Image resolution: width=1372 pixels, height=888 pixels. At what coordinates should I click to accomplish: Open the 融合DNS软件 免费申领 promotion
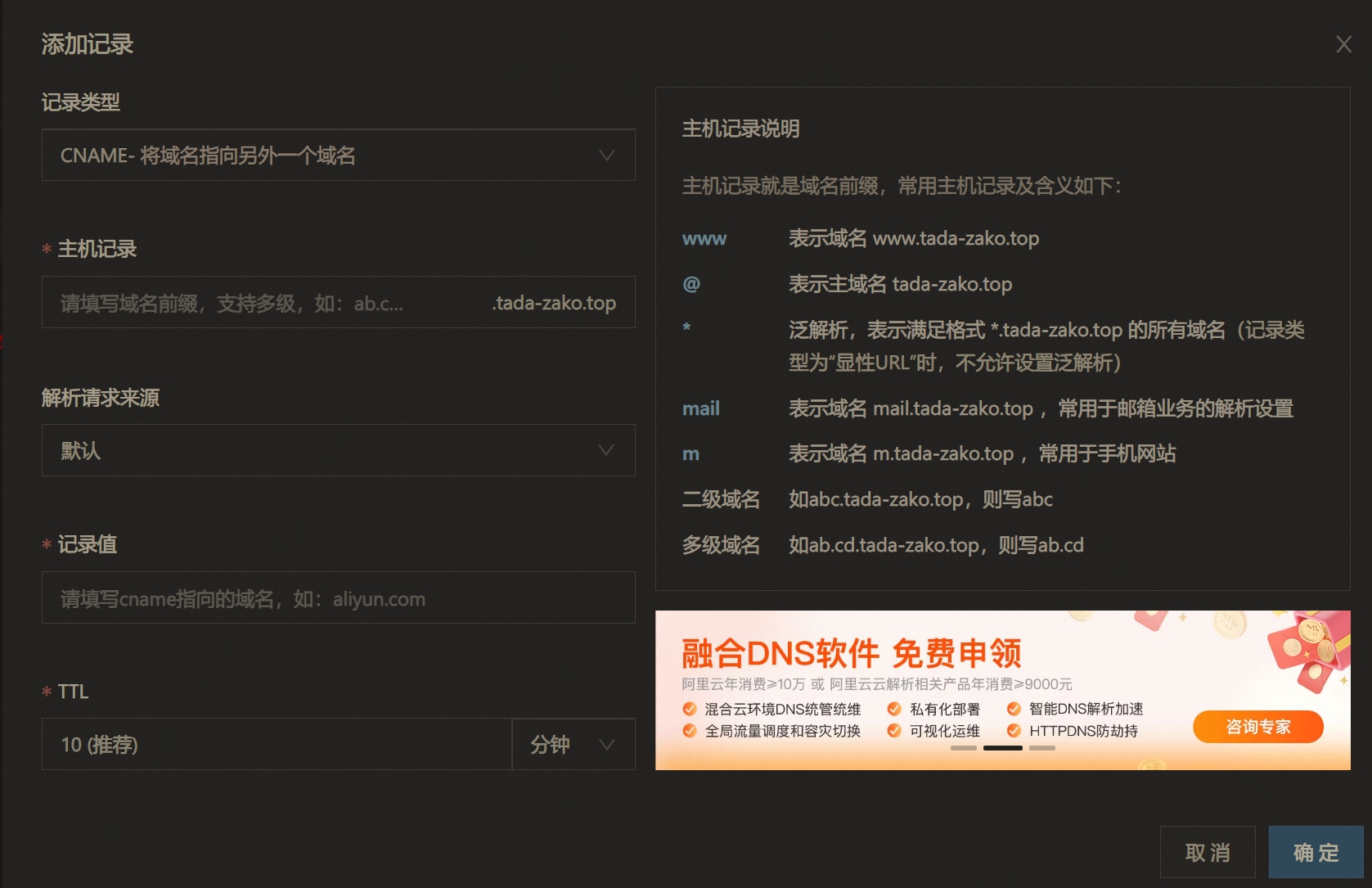click(850, 652)
